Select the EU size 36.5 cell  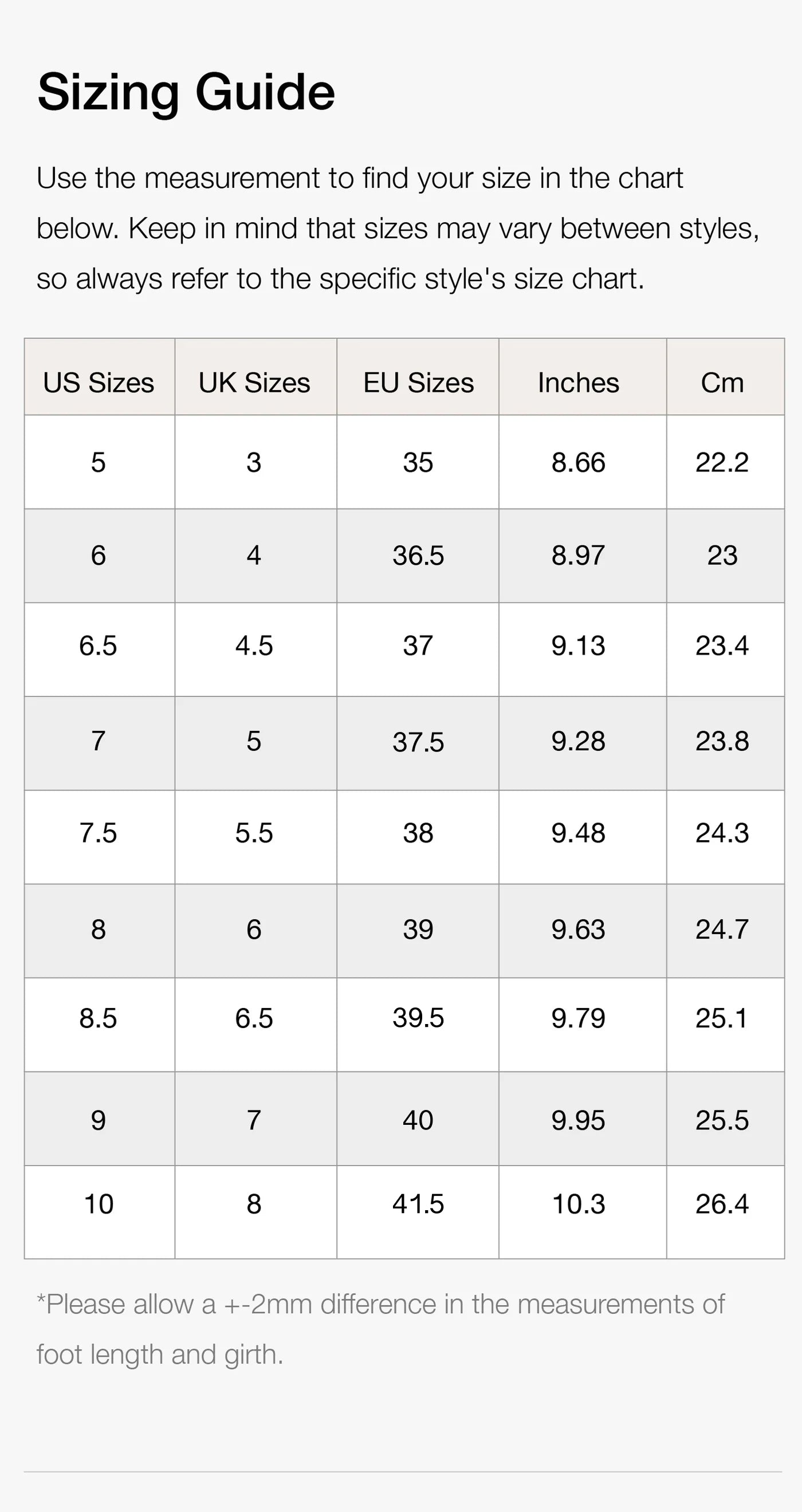click(418, 556)
